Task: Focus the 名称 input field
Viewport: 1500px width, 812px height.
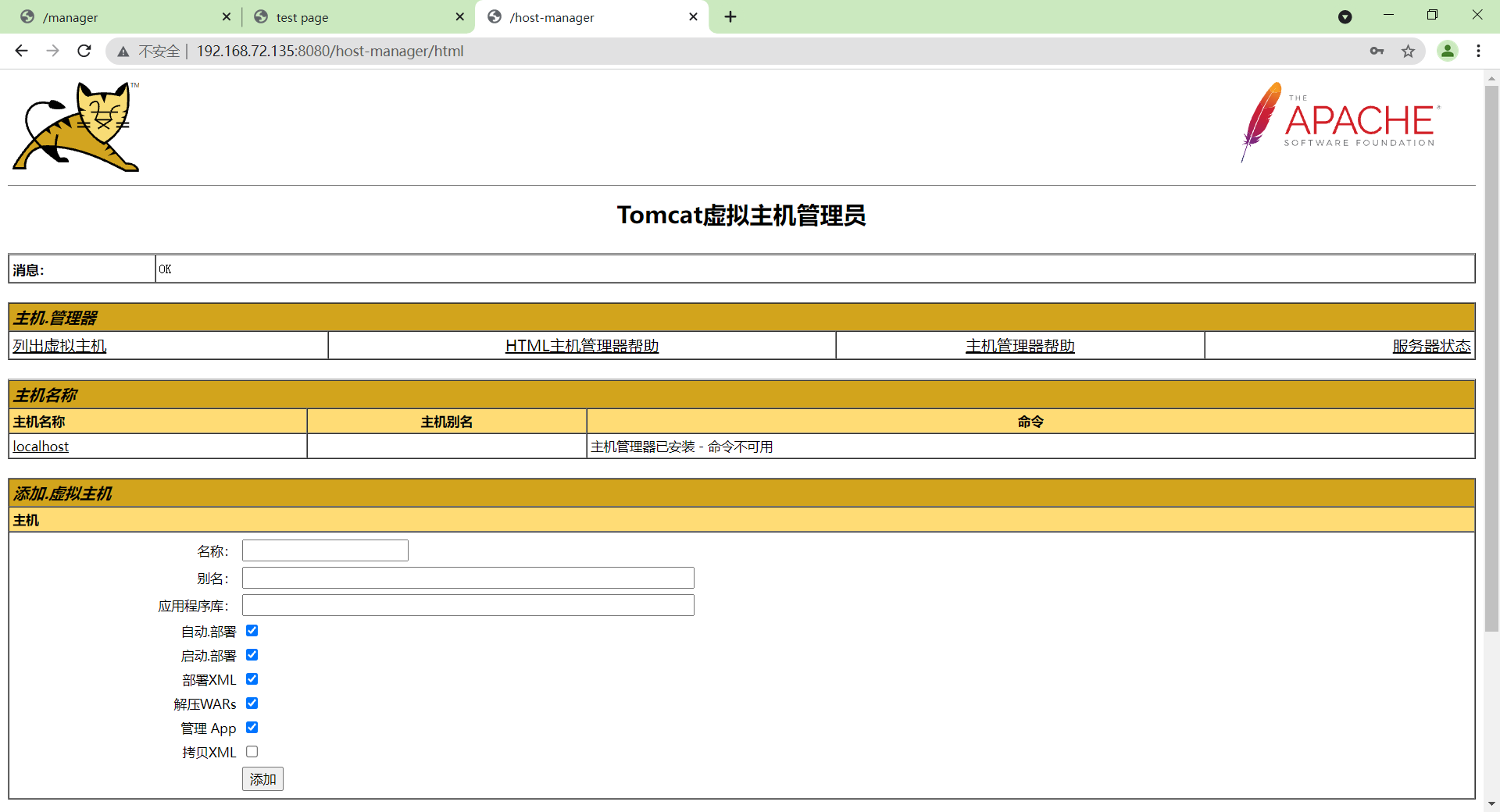Action: coord(325,550)
